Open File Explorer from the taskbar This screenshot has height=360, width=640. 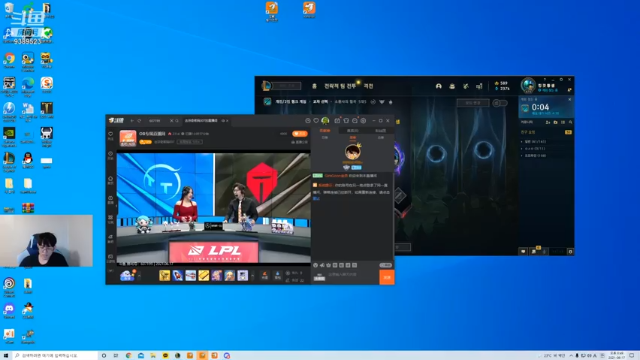(x=153, y=356)
